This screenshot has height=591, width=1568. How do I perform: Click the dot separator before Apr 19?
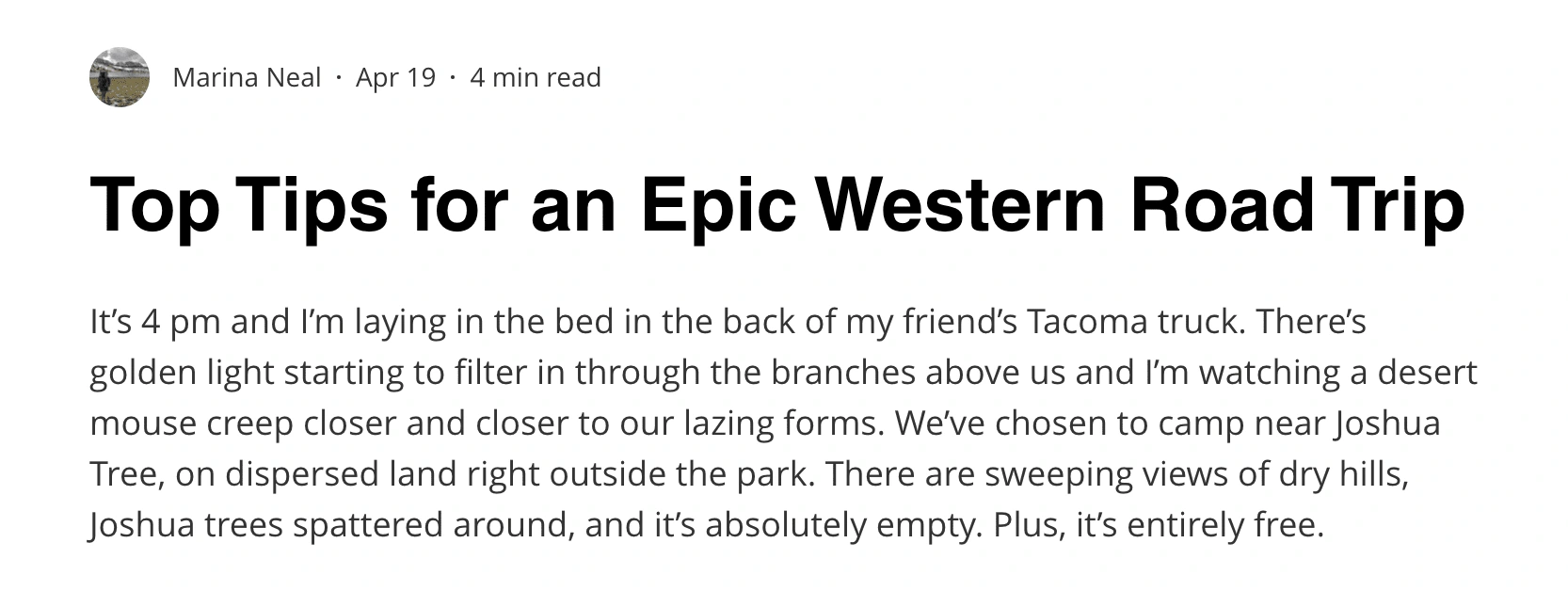339,77
